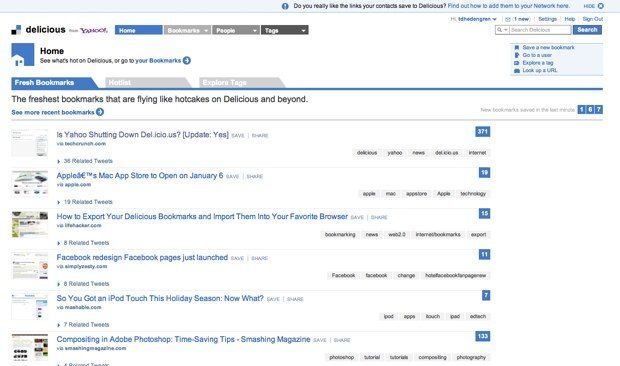Viewport: 620px width, 366px height.
Task: Click SAVE next to the Yahoo shutdown bookmark
Action: tap(238, 136)
